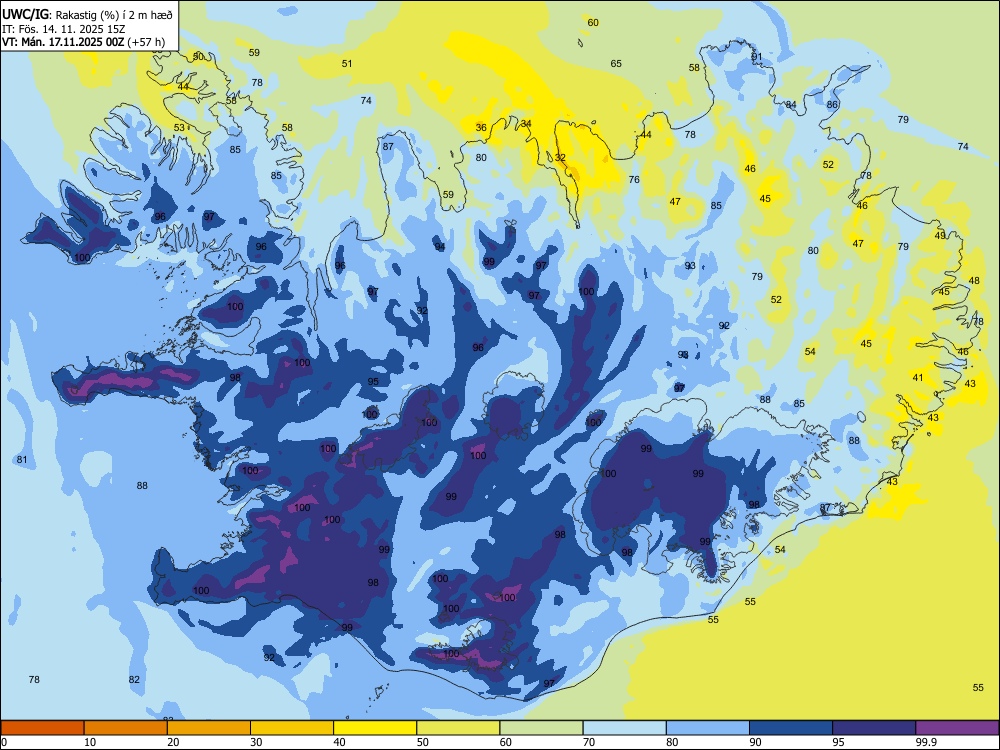Click the map value '49' on the east coast
This screenshot has height=750, width=1000.
940,235
